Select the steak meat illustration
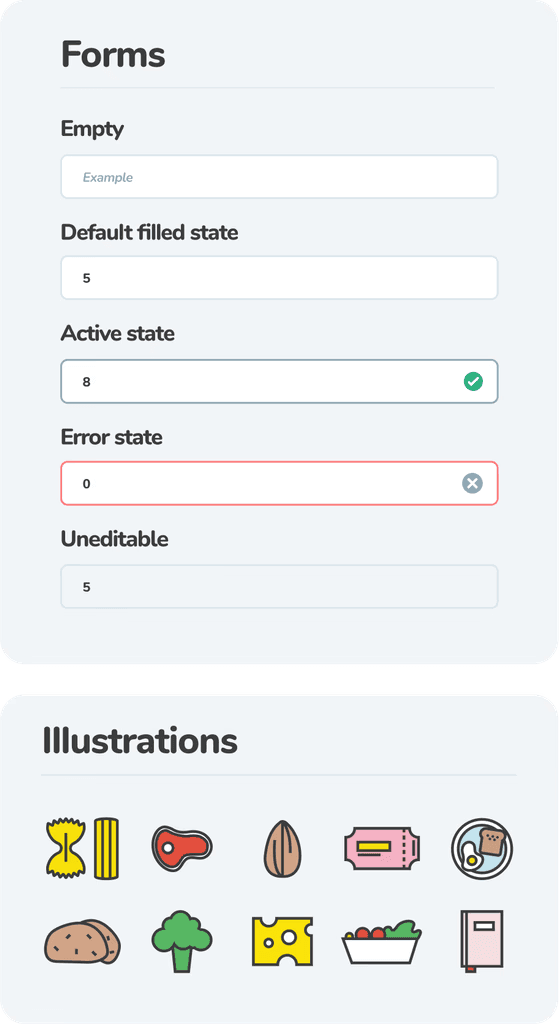Viewport: 559px width, 1024px height. click(x=182, y=848)
